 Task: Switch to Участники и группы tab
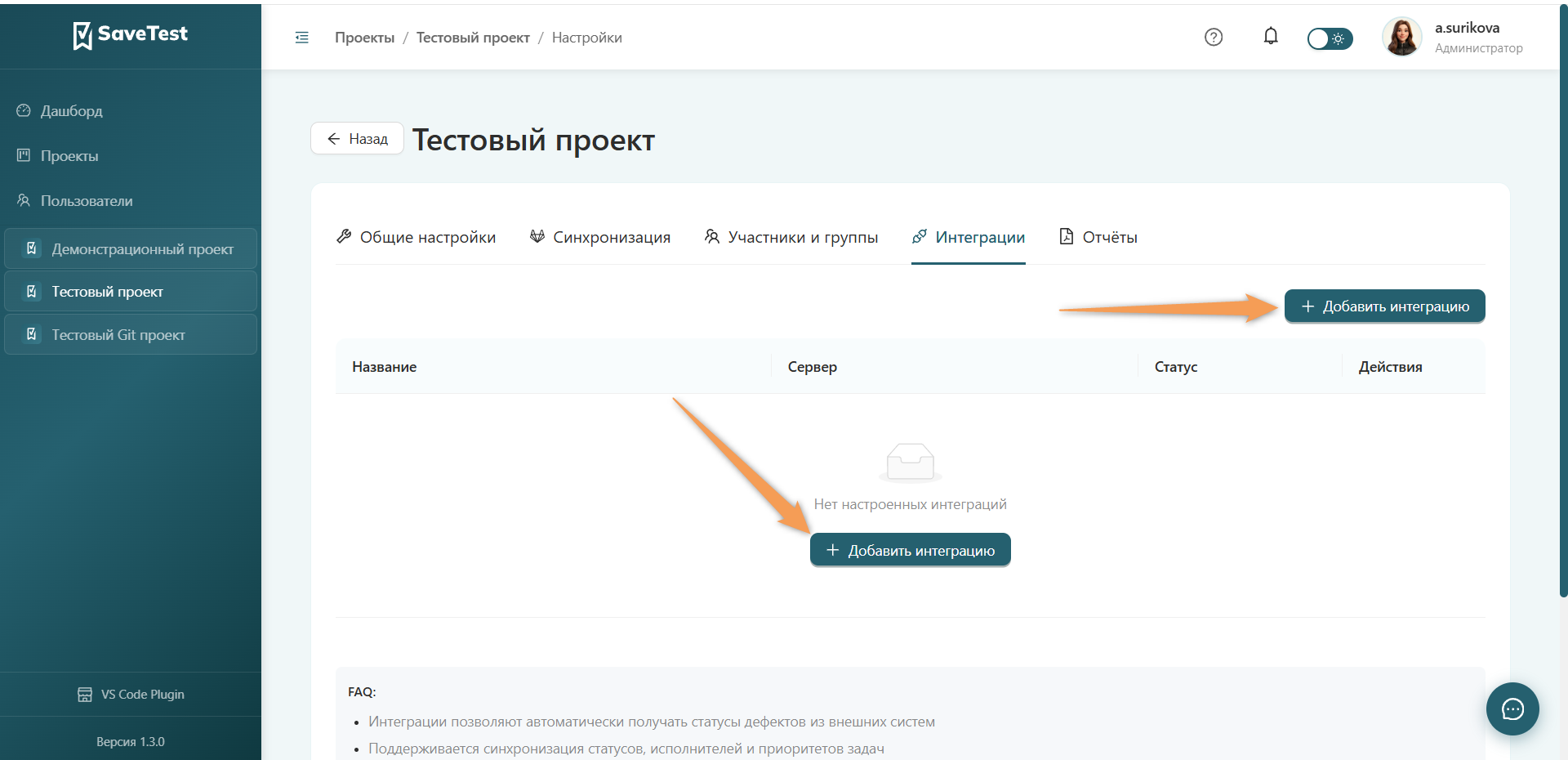tap(791, 237)
